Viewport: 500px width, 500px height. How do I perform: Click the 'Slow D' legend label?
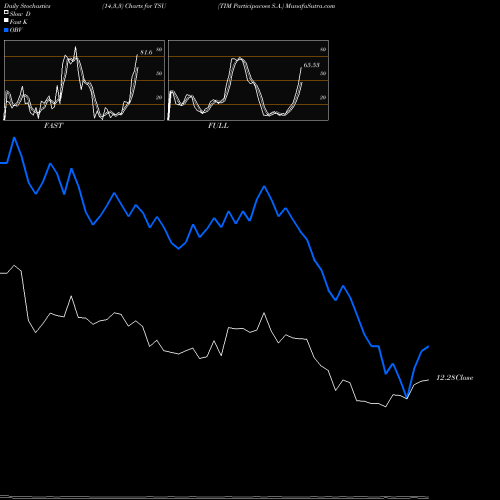click(x=20, y=14)
